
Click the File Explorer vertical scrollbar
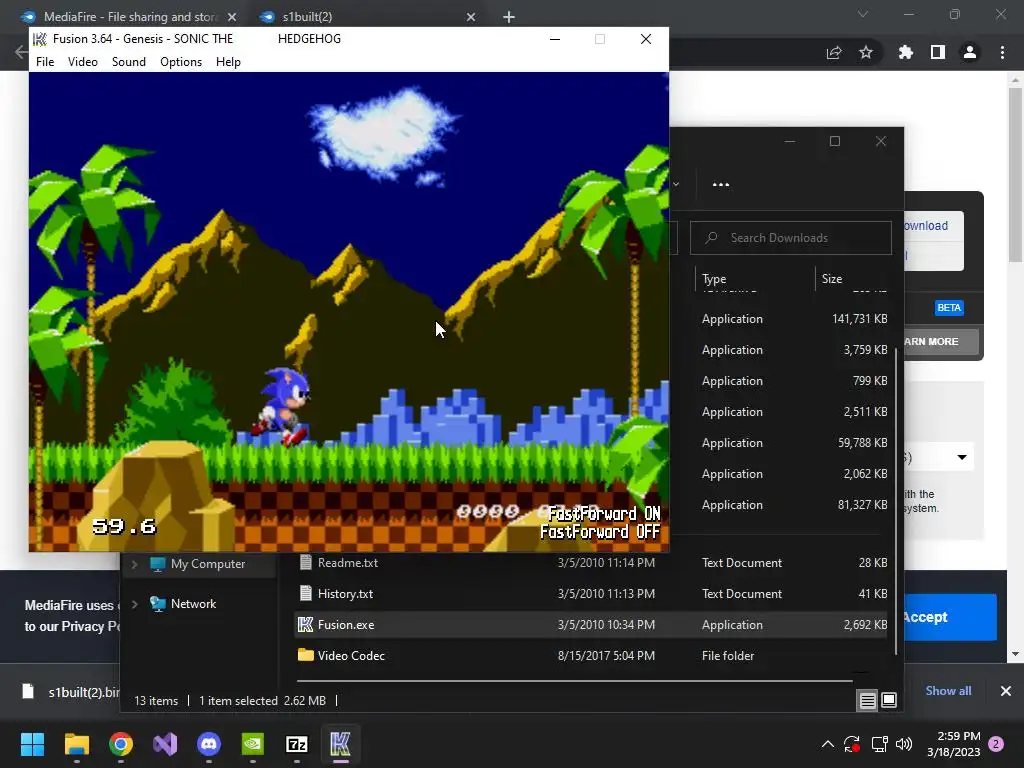point(896,500)
